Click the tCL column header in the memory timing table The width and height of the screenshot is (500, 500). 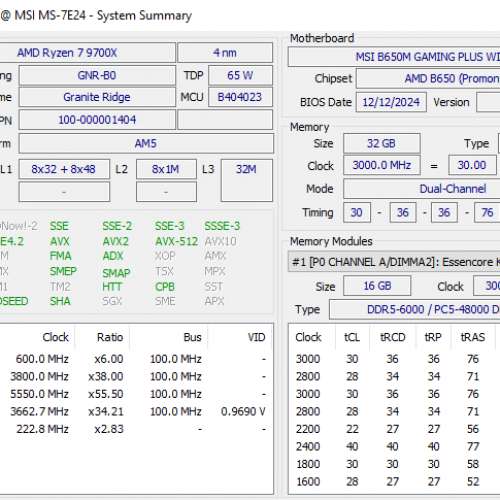click(352, 337)
